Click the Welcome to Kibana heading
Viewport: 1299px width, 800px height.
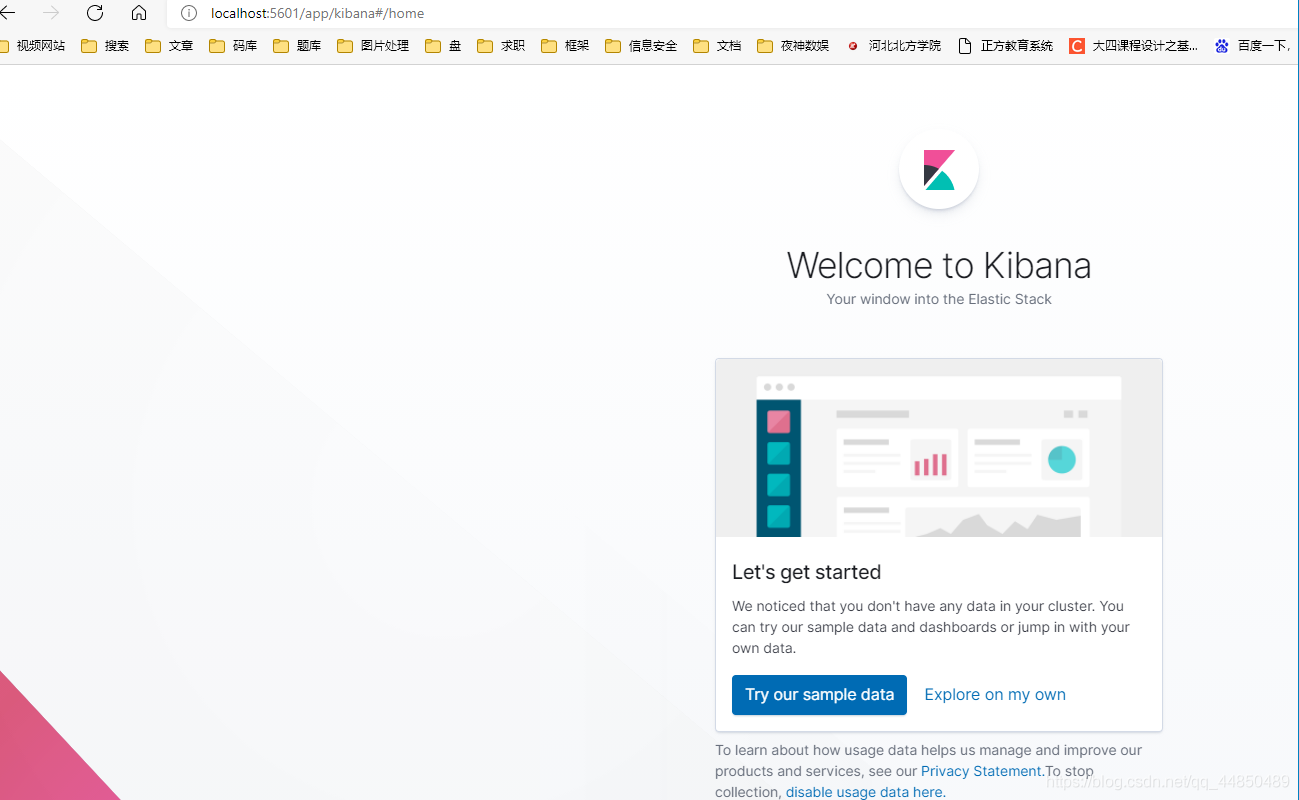[939, 265]
